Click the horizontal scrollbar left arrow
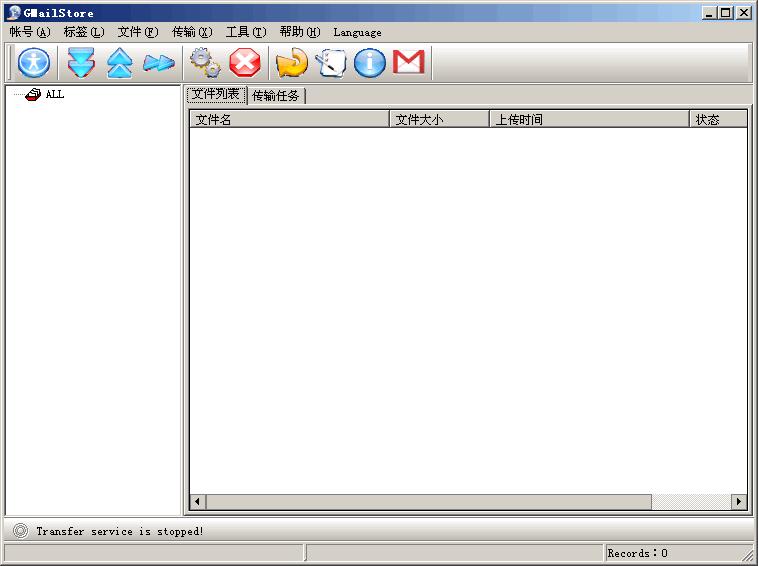 click(198, 502)
